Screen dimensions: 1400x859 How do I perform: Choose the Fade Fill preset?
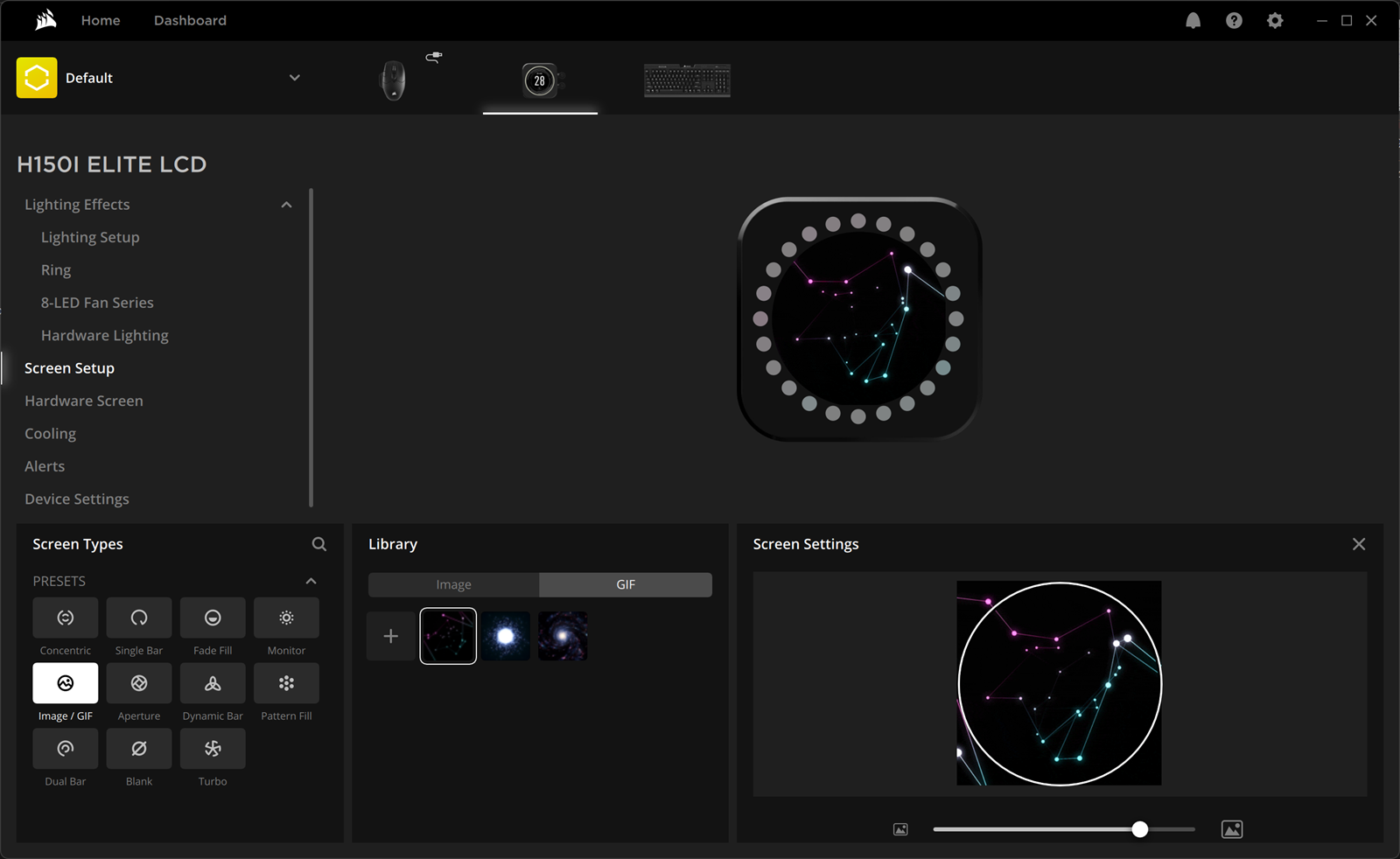tap(213, 618)
